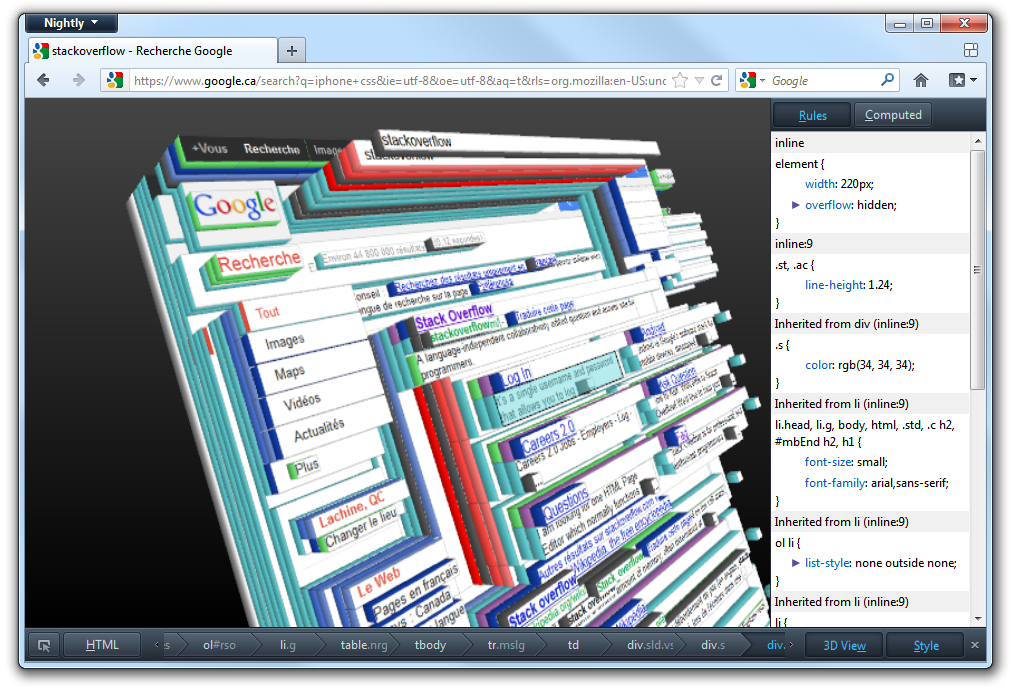Expand the overflow property triangle
Viewport: 1013px width, 687px height.
[796, 204]
